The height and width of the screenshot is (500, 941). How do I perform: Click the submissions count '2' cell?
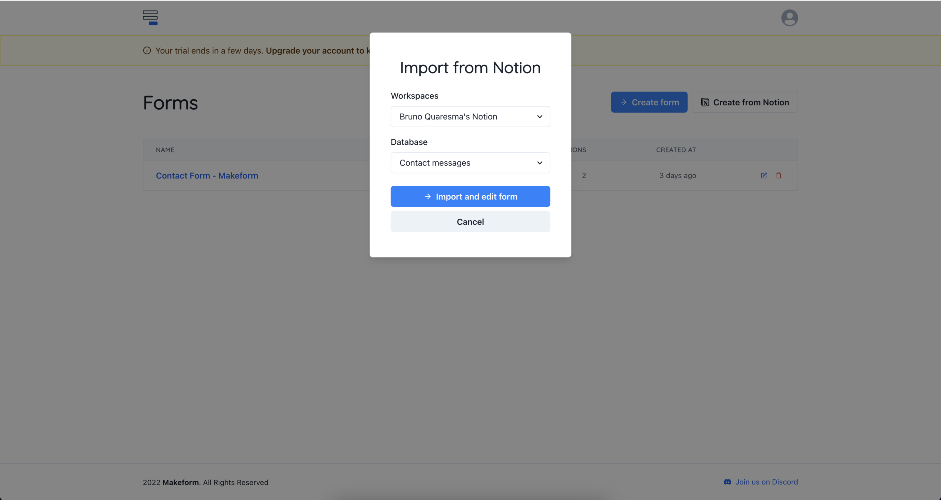pos(584,176)
